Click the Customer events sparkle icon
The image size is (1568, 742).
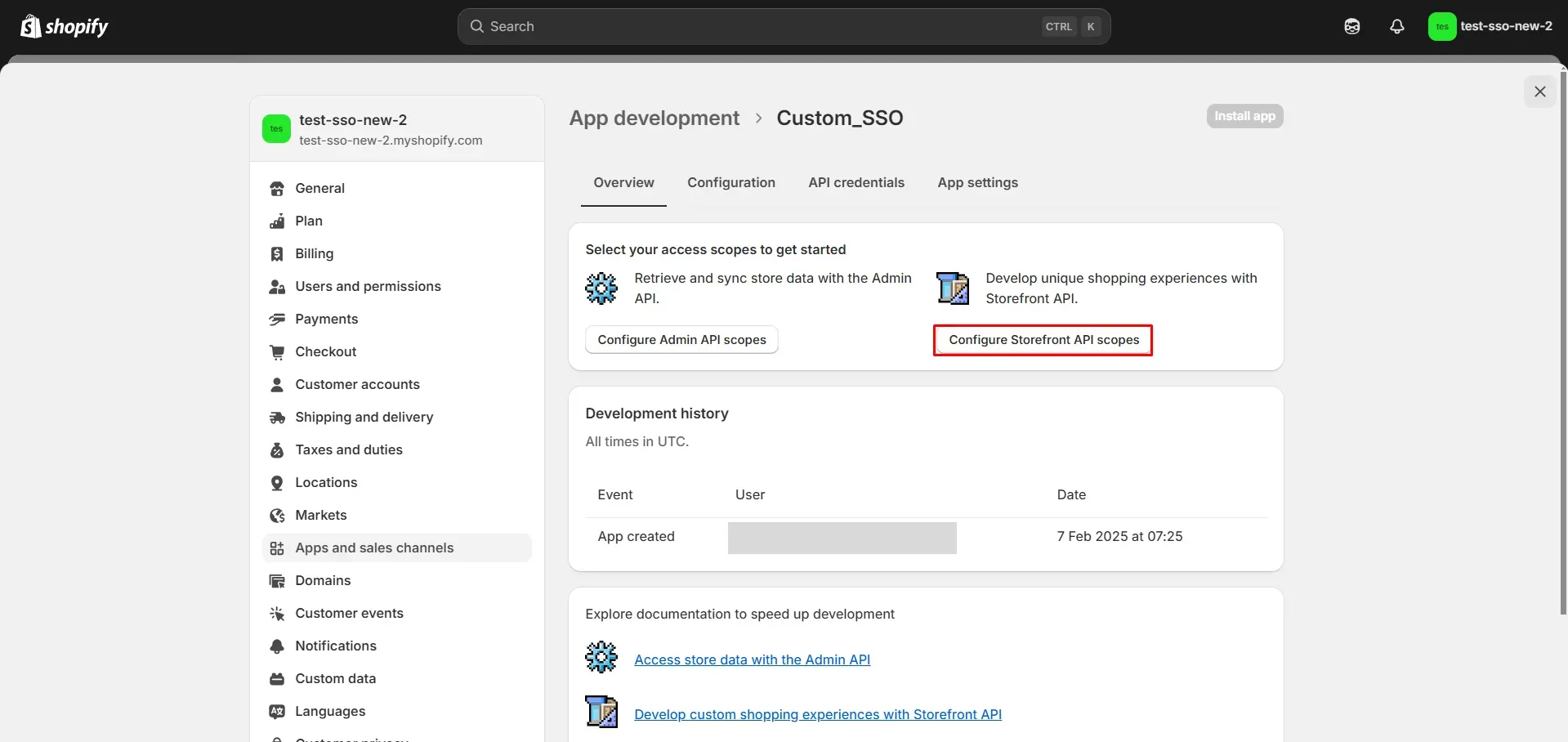tap(277, 614)
